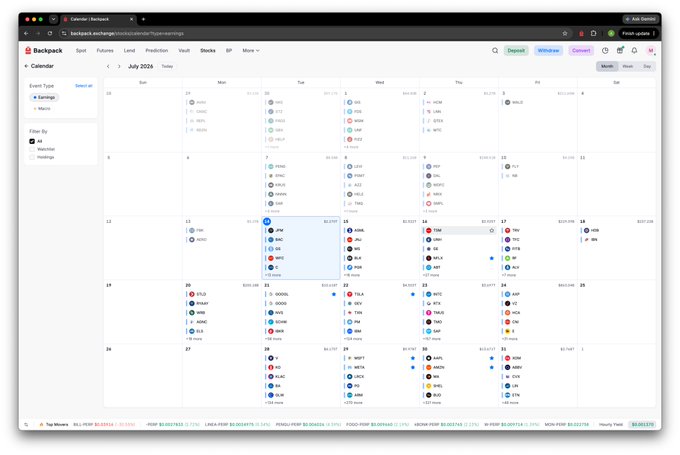
Task: Open the Chrome tab search dropdown
Action: pos(53,19)
